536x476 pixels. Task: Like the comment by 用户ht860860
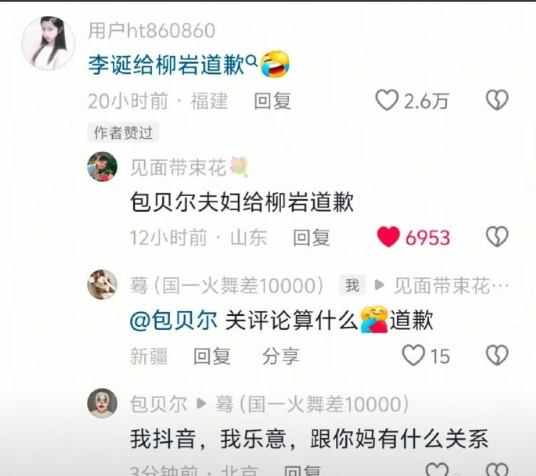(x=387, y=100)
